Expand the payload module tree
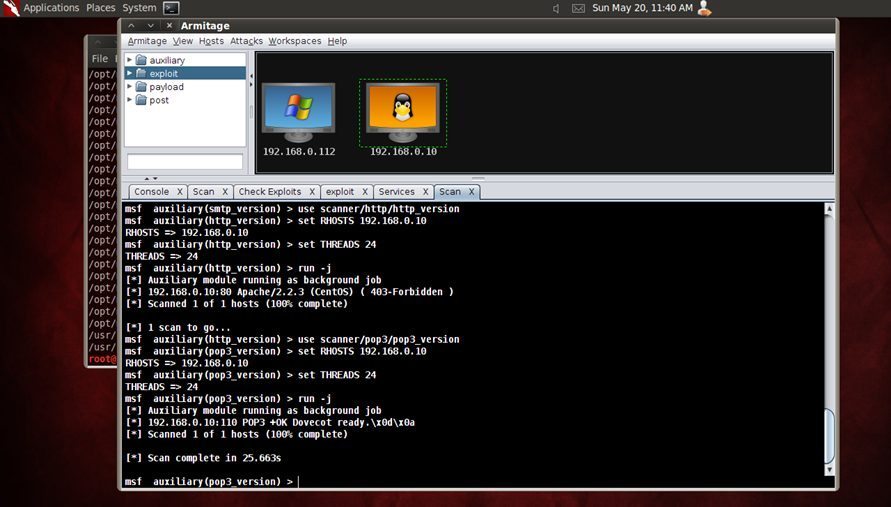The width and height of the screenshot is (891, 507). 130,86
